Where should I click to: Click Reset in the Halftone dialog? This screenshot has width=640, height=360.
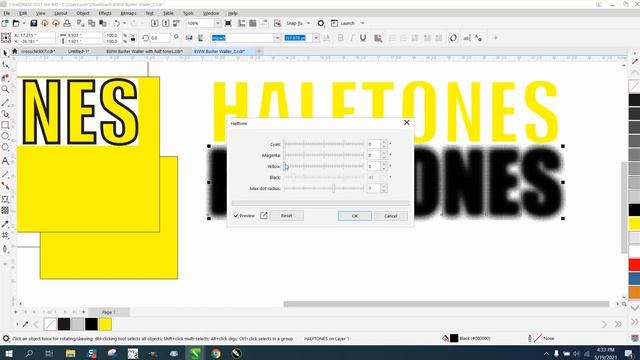tap(287, 216)
